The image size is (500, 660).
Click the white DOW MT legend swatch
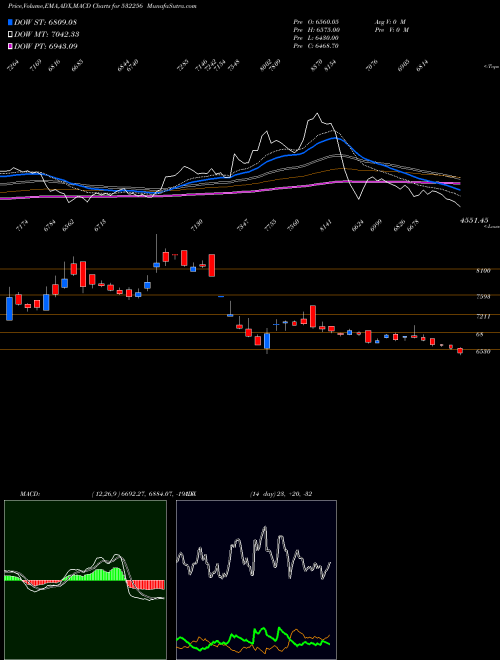tap(10, 34)
